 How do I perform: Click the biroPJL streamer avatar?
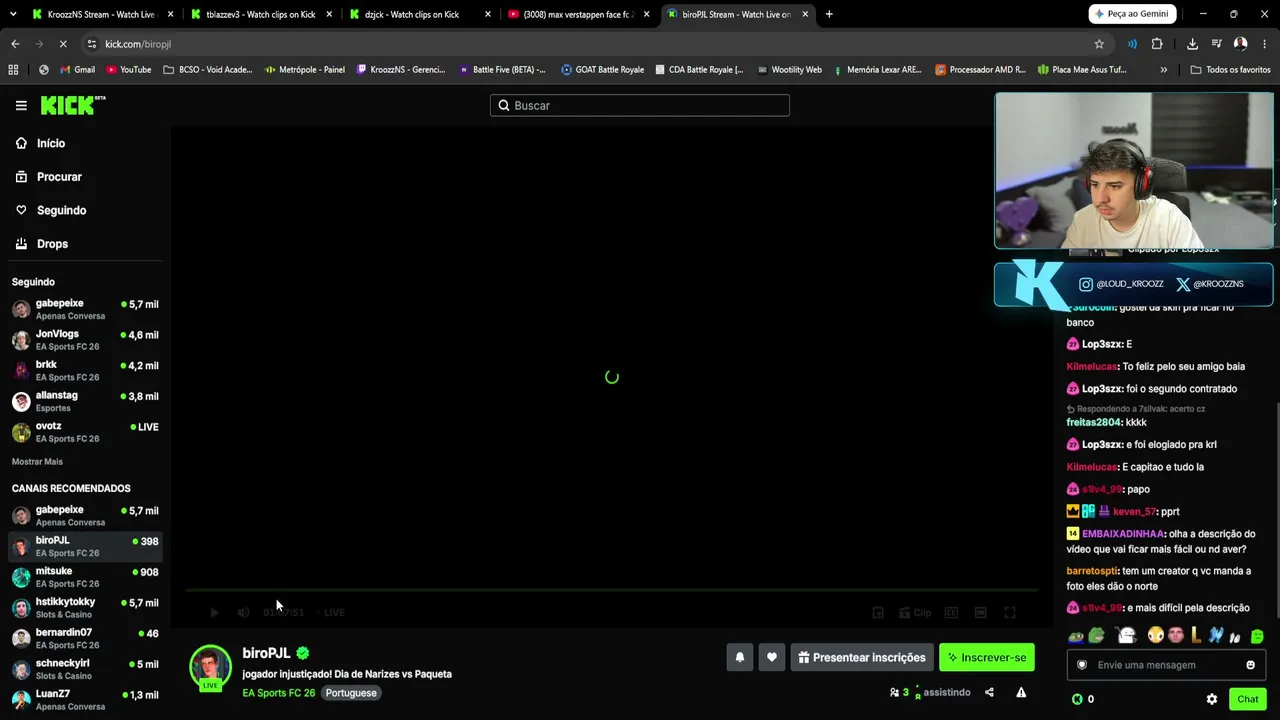coord(210,667)
